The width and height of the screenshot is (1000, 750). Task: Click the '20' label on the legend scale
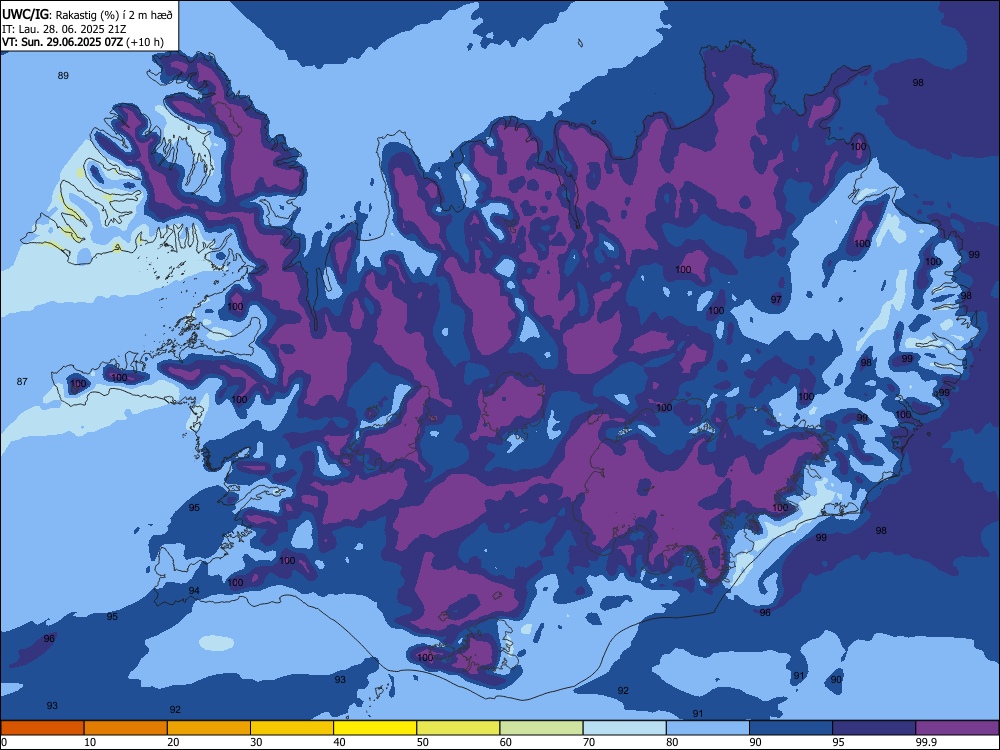[x=173, y=742]
